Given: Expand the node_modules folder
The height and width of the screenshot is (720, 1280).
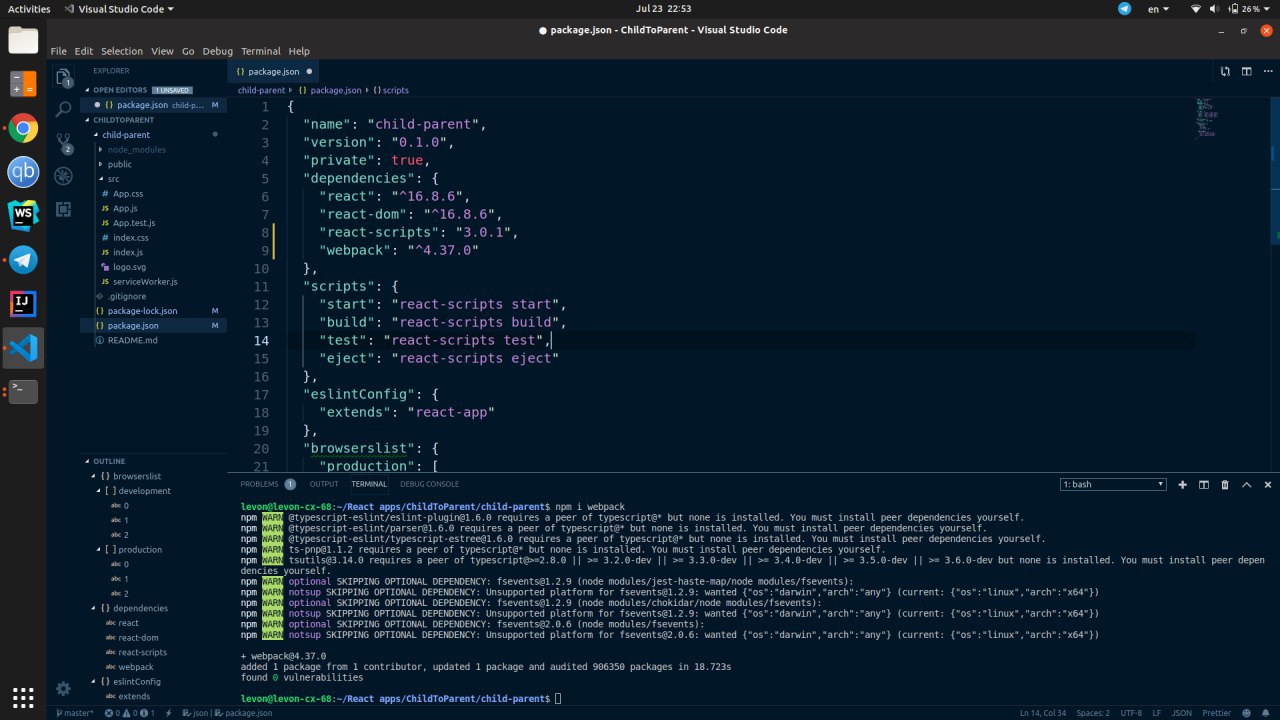Looking at the screenshot, I should tap(136, 149).
